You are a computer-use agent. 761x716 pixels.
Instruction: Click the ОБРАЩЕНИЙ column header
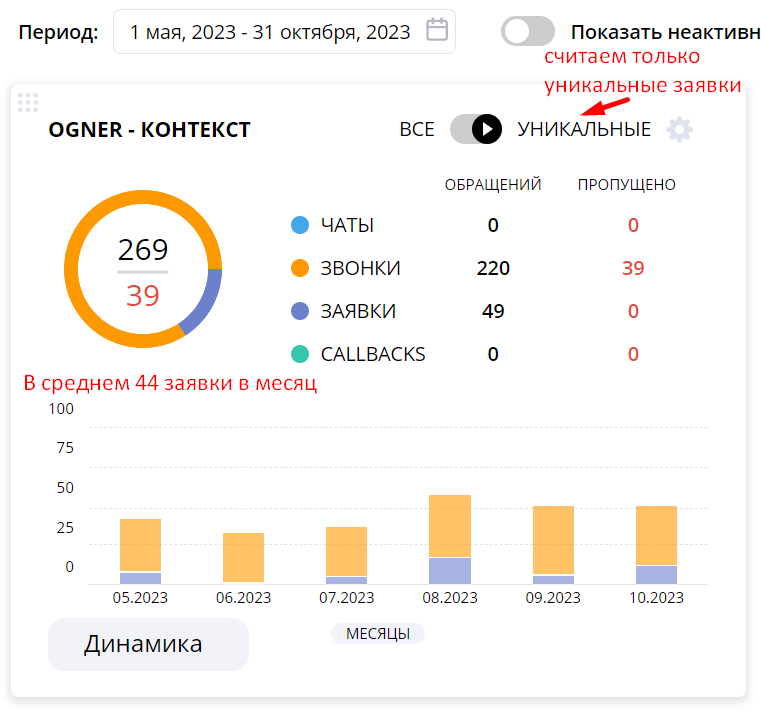493,184
